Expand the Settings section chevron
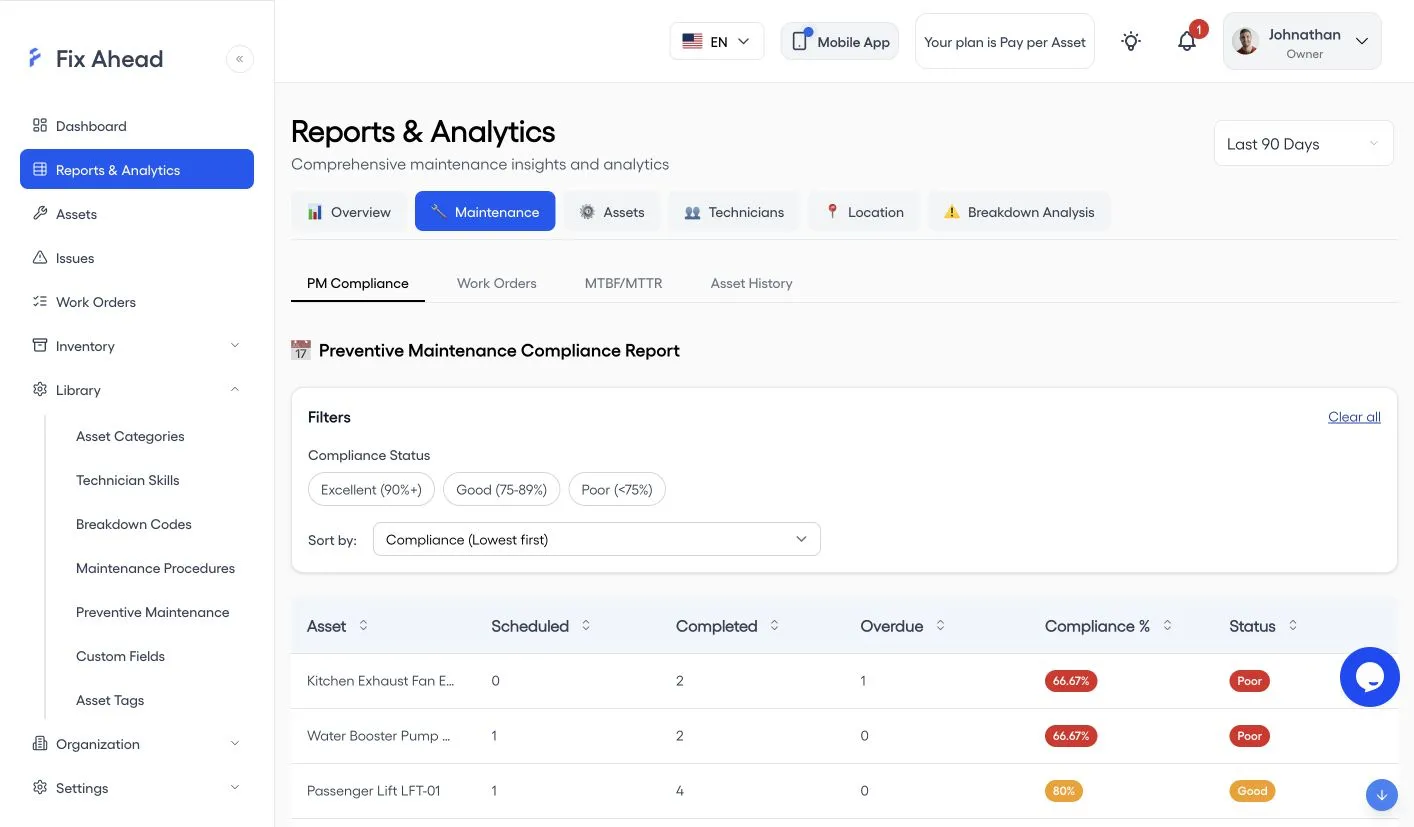 pyautogui.click(x=235, y=788)
